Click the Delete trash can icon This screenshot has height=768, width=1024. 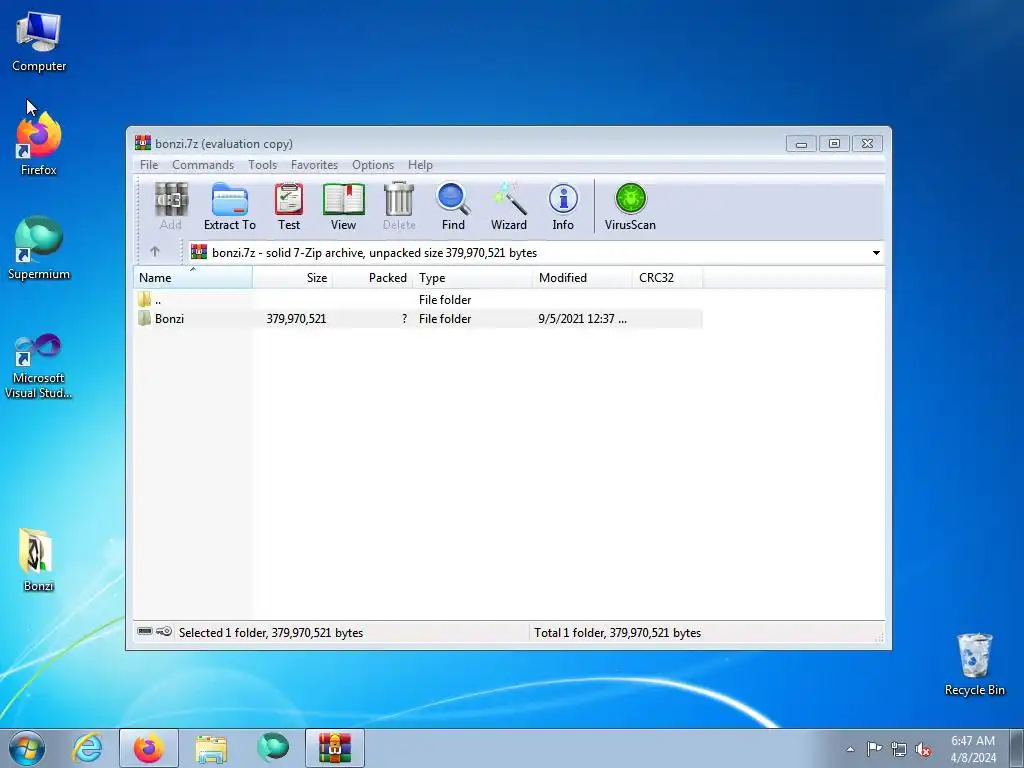[x=399, y=206]
